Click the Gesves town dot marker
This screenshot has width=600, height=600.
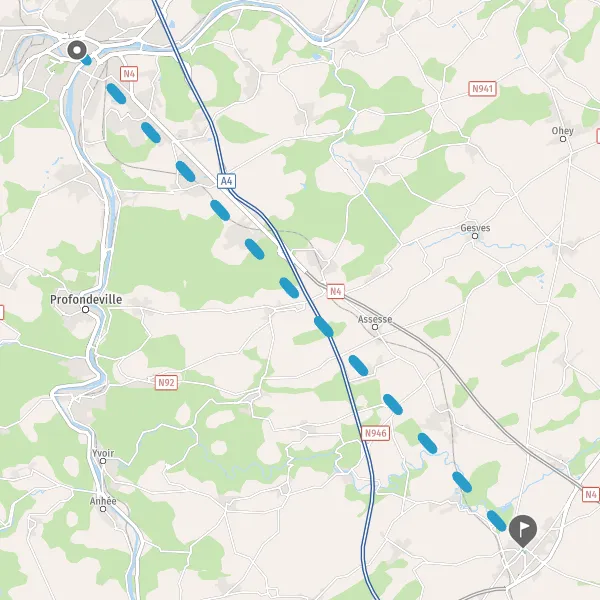click(x=475, y=236)
